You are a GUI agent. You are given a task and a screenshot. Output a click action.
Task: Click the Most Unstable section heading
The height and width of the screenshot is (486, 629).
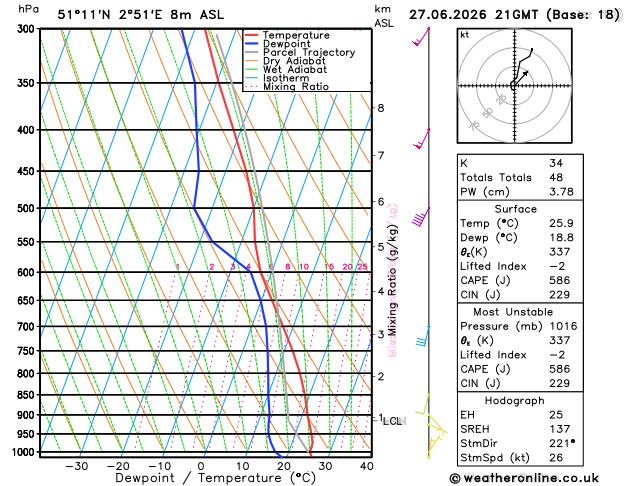click(513, 312)
